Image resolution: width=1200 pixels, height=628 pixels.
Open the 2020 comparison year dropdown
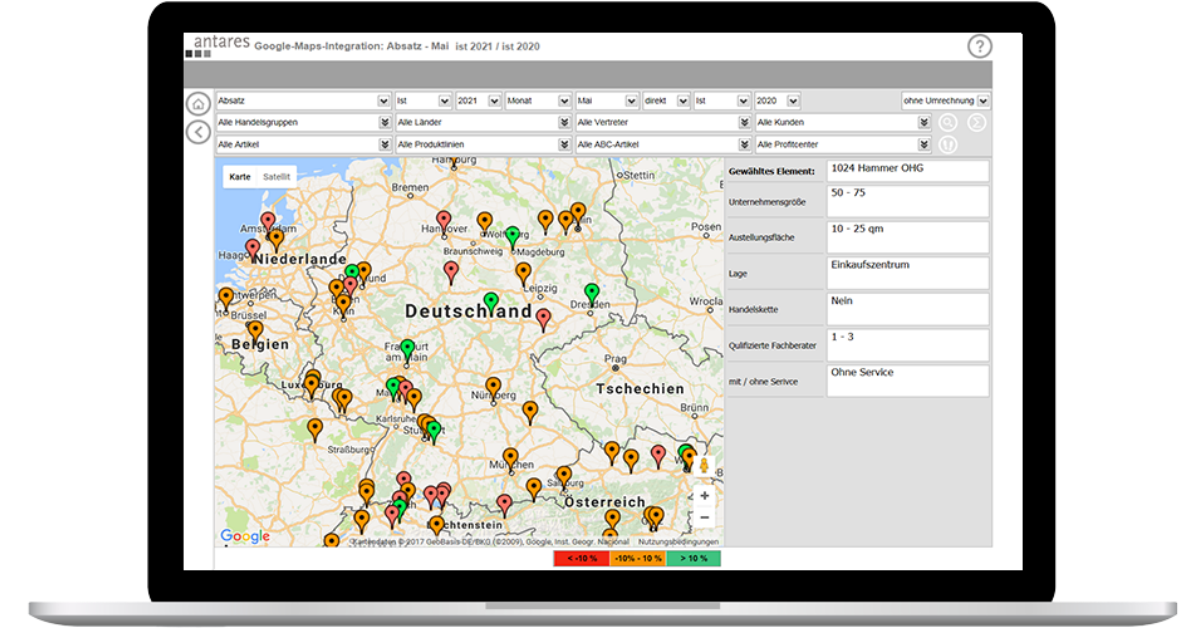[792, 100]
